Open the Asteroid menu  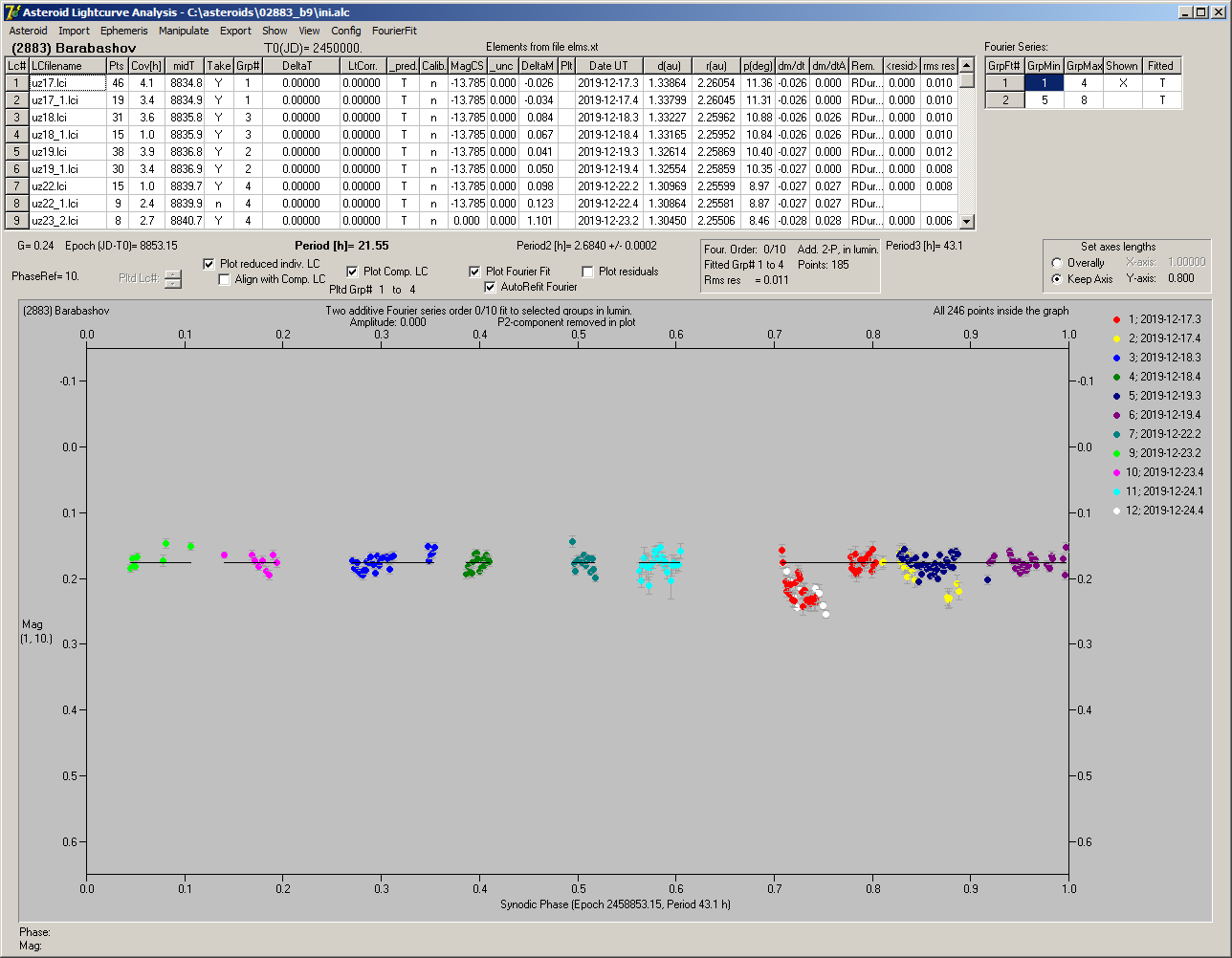pyautogui.click(x=28, y=31)
